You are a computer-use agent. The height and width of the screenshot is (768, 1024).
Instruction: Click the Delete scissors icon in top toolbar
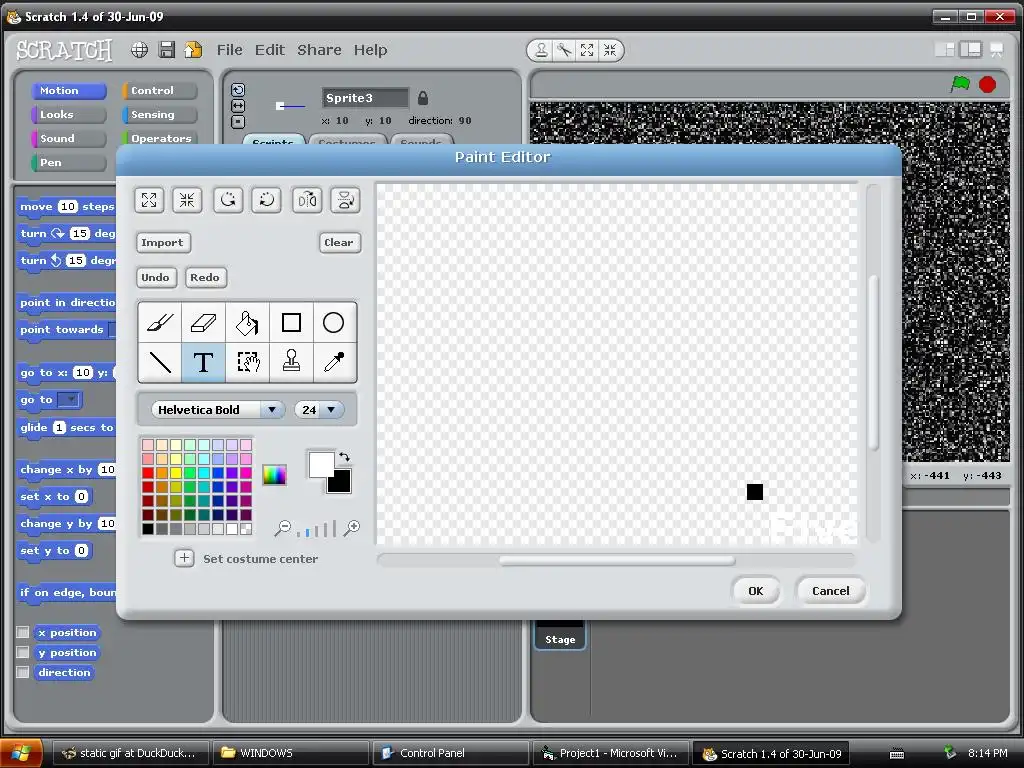pos(564,50)
